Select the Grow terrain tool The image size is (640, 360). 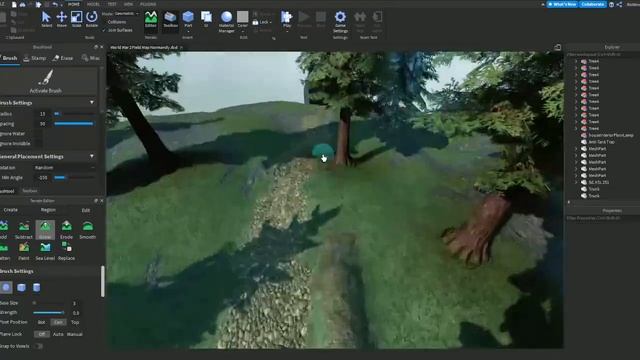[x=45, y=230]
